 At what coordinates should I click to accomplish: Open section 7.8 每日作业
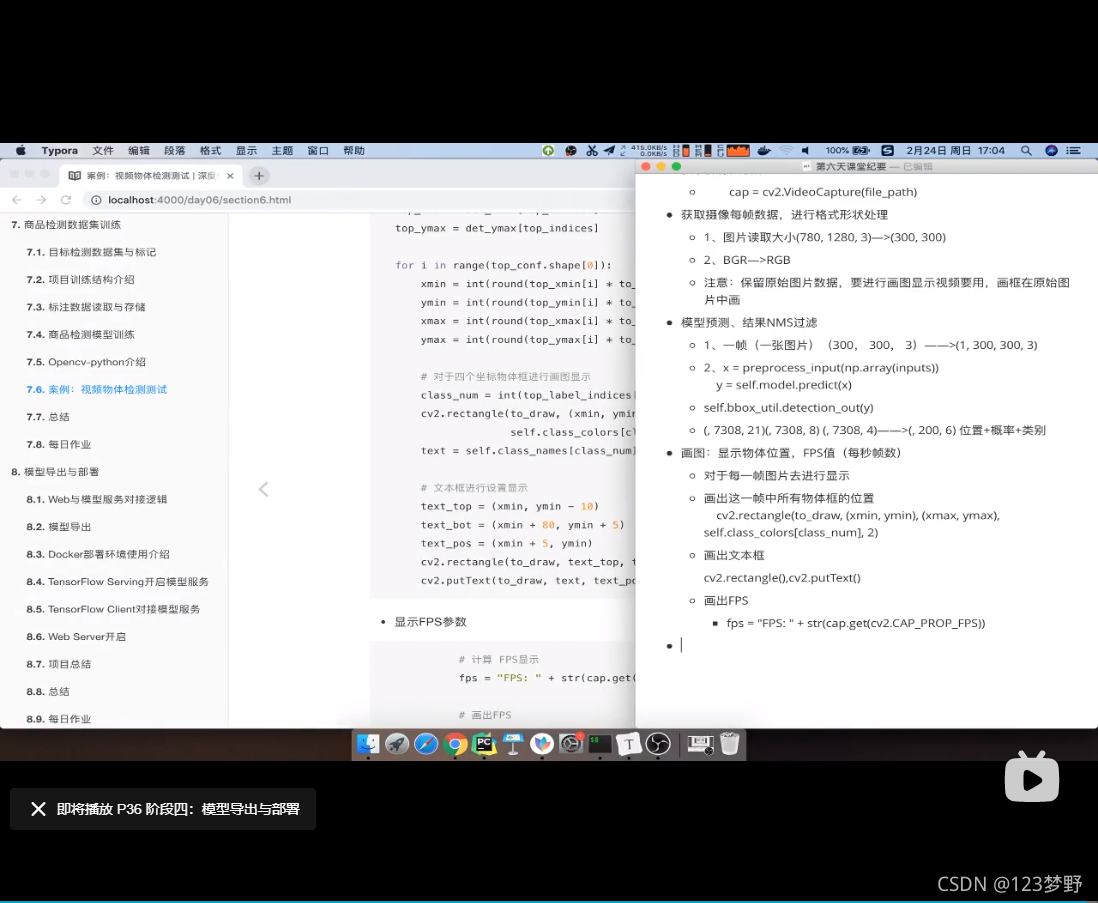[59, 444]
